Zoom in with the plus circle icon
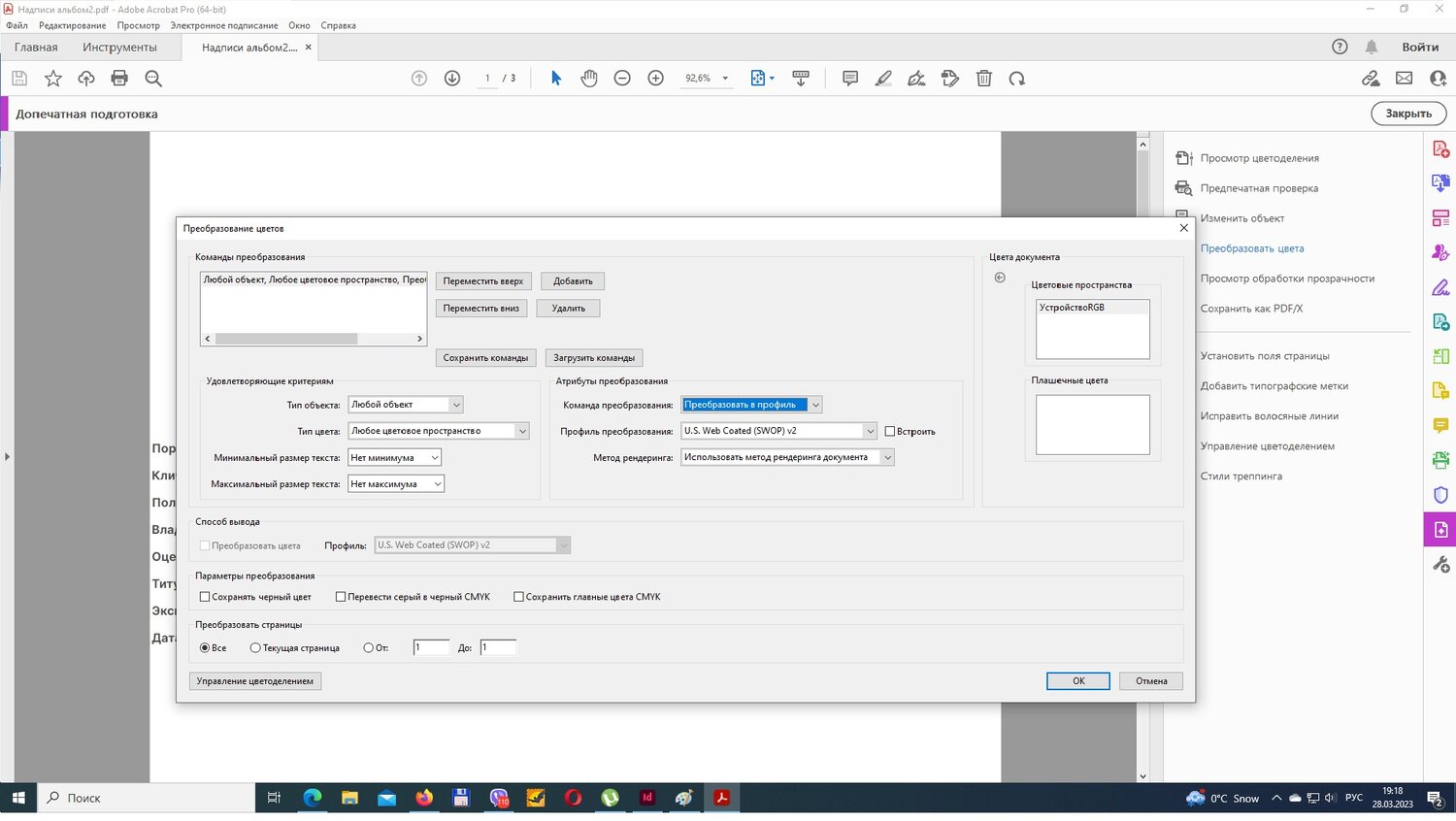Image resolution: width=1456 pixels, height=821 pixels. (x=656, y=79)
